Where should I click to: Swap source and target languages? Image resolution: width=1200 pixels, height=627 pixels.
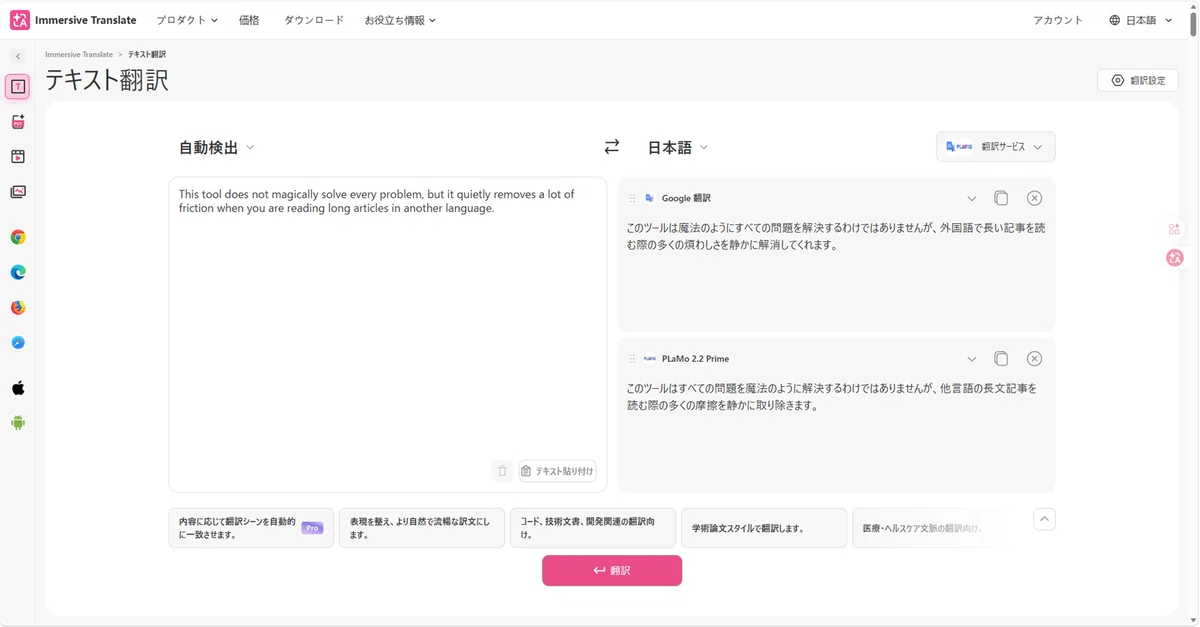point(612,147)
